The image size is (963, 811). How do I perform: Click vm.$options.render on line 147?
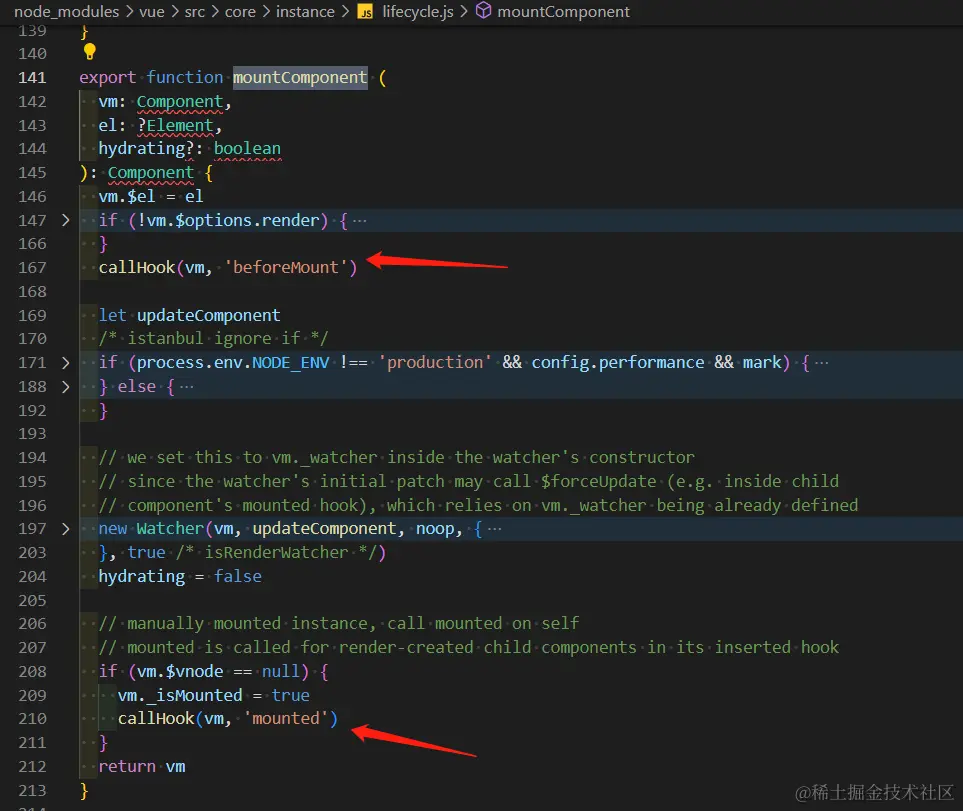pos(233,220)
